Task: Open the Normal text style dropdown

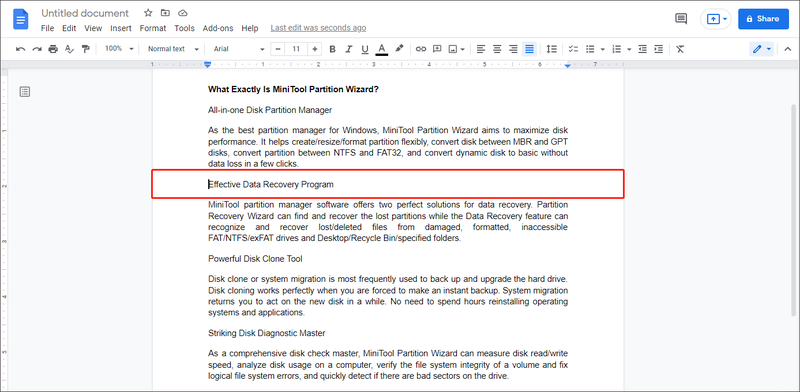Action: point(173,49)
